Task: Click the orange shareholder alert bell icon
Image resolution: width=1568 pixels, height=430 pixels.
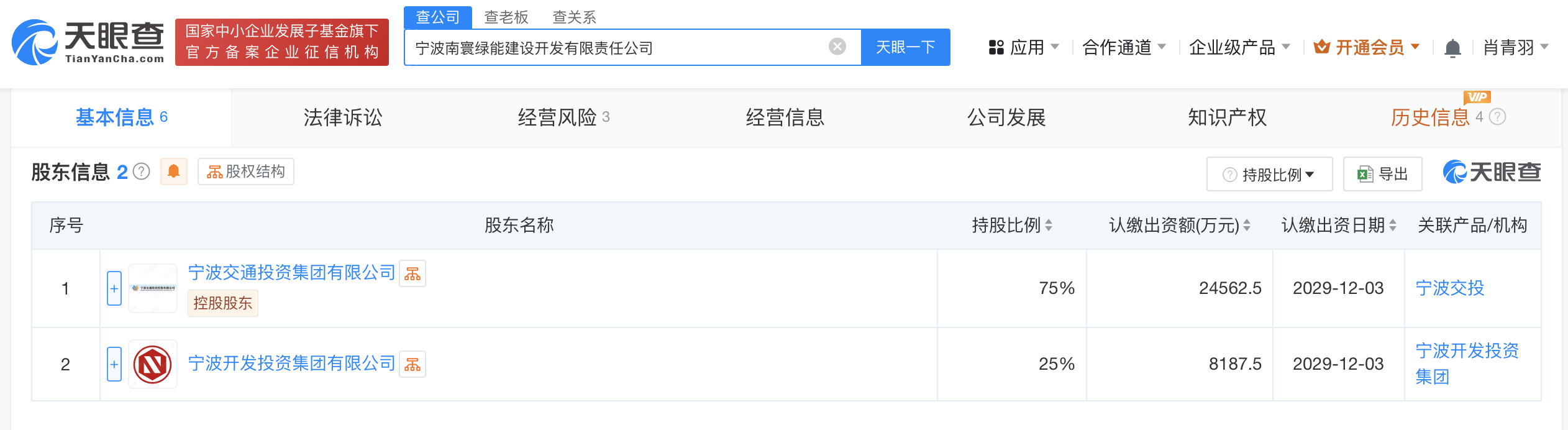Action: click(174, 172)
